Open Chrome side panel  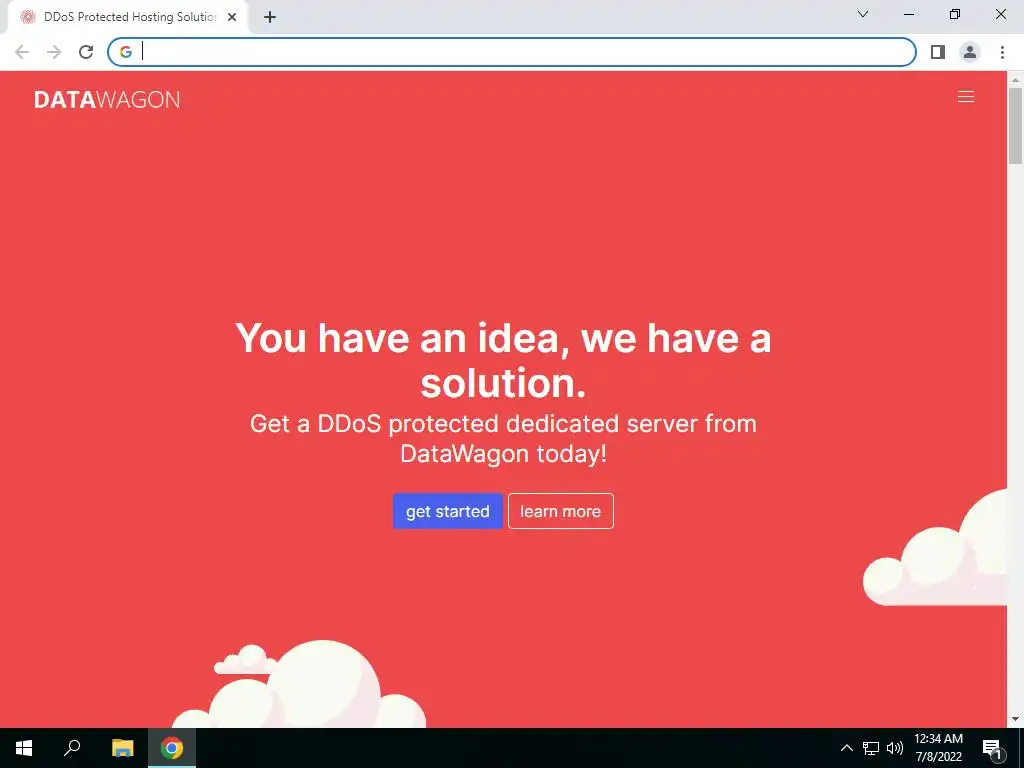click(x=938, y=52)
